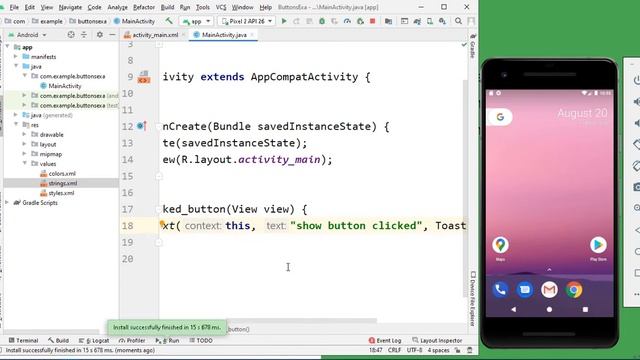Open Play Store on emulator home screen
This screenshot has width=640, height=360.
pos(598,245)
